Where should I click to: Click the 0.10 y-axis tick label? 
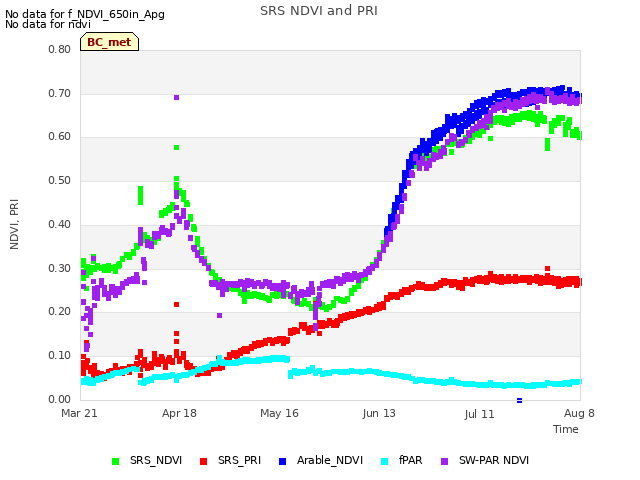point(60,356)
